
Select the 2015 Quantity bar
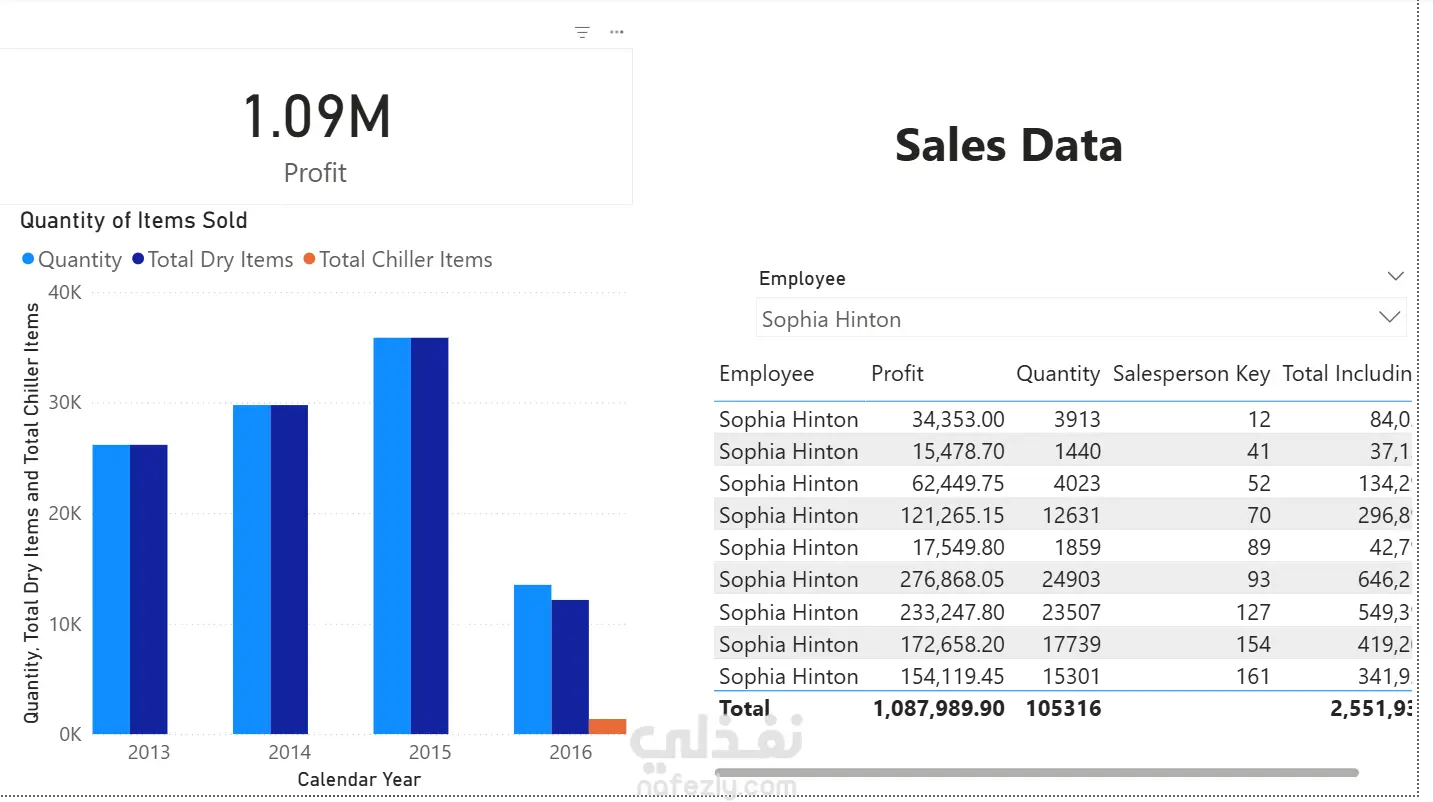[392, 535]
